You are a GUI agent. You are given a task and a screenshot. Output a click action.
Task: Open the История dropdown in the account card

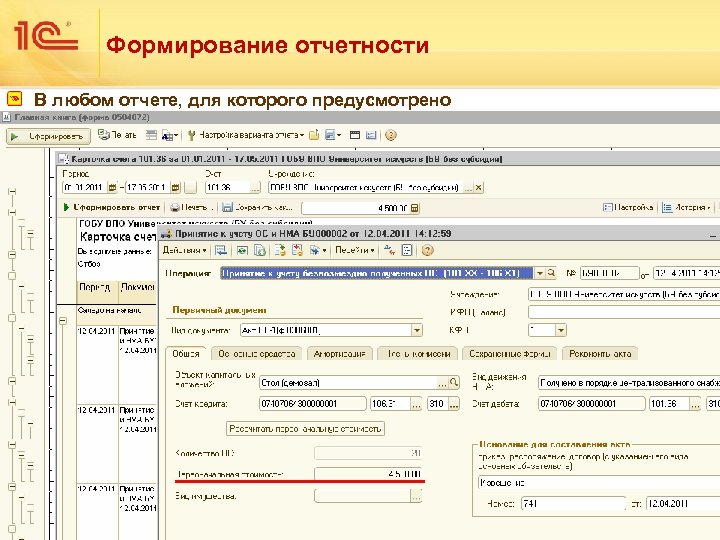click(686, 208)
